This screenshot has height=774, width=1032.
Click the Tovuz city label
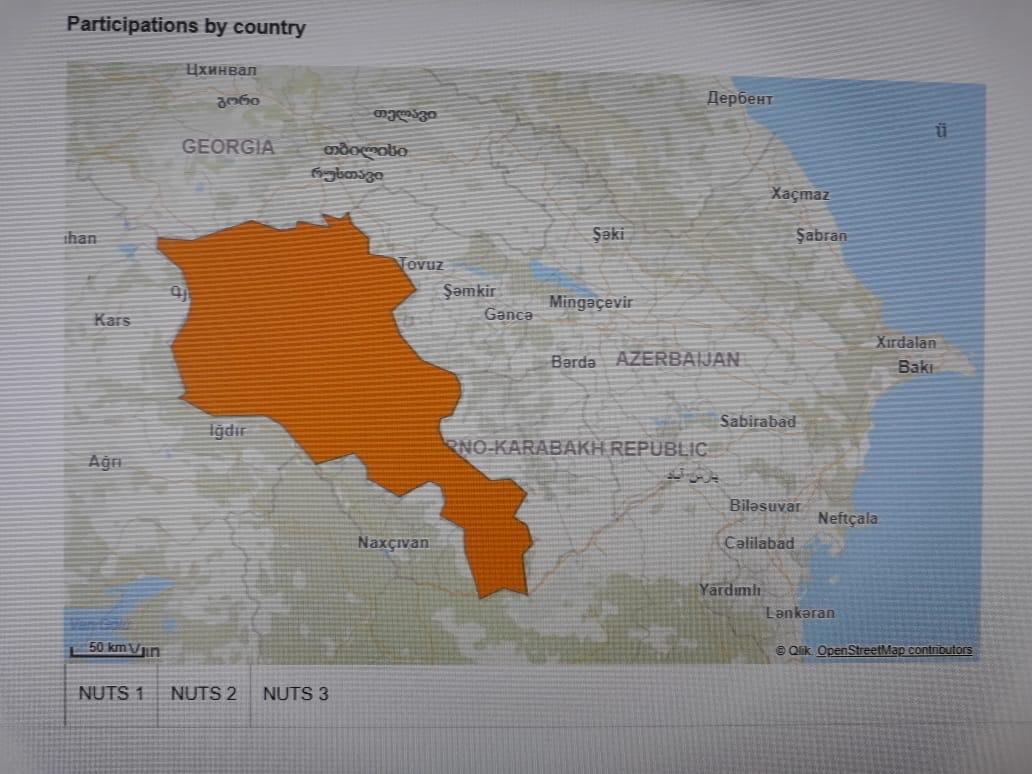point(421,265)
